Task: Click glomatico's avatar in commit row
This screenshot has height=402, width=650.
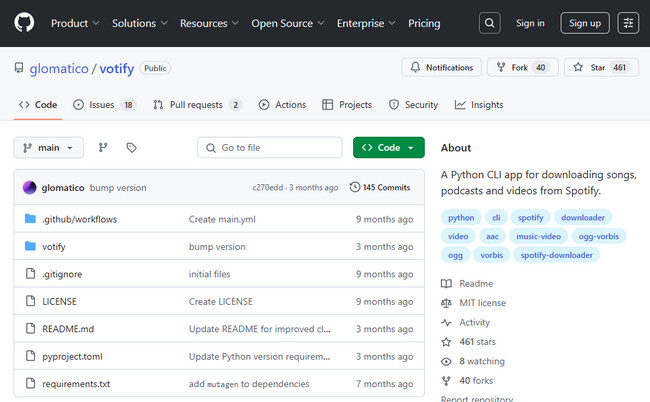Action: click(x=29, y=188)
